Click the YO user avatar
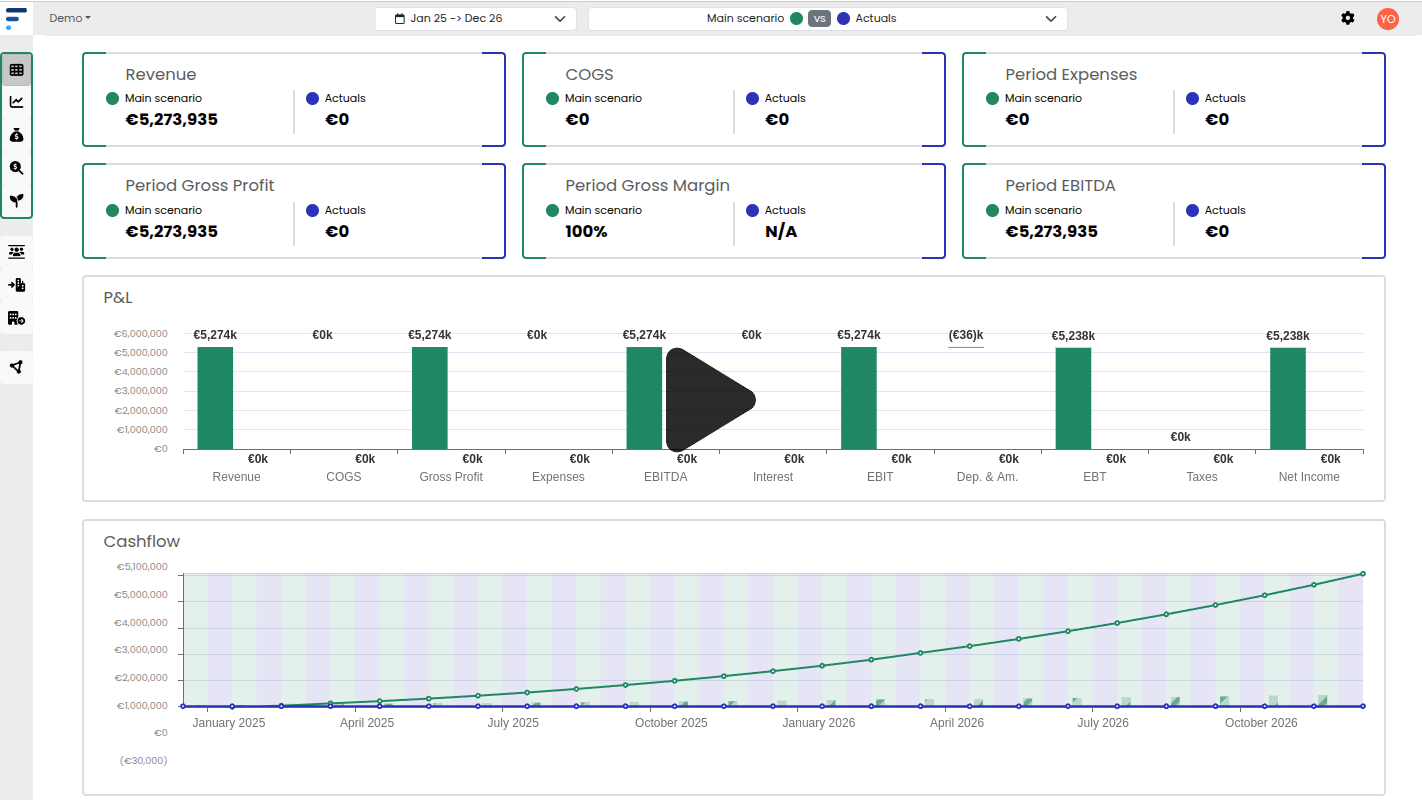The width and height of the screenshot is (1422, 800). tap(1387, 18)
